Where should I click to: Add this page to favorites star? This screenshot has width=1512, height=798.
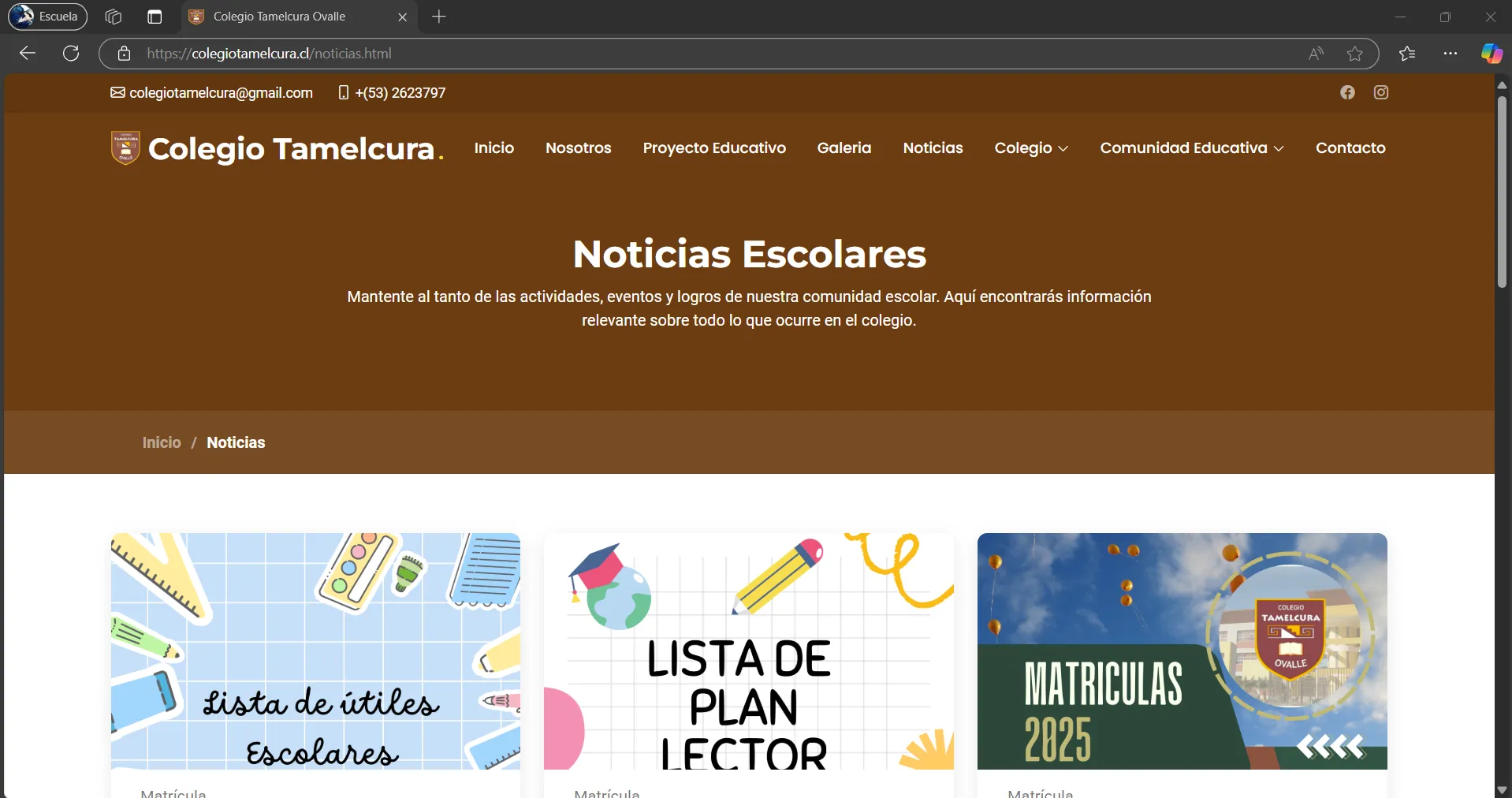coord(1354,54)
